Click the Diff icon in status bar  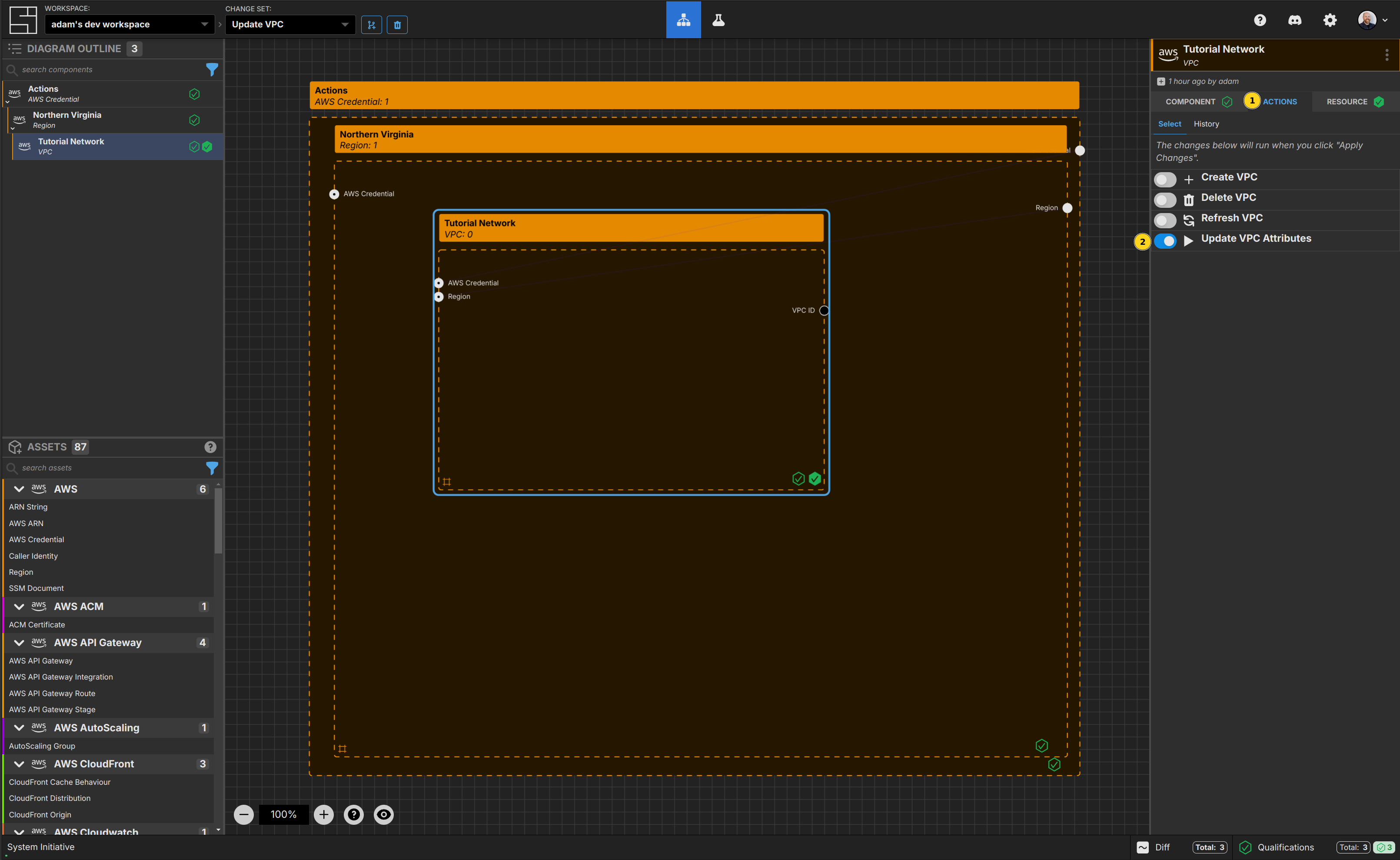[1143, 847]
